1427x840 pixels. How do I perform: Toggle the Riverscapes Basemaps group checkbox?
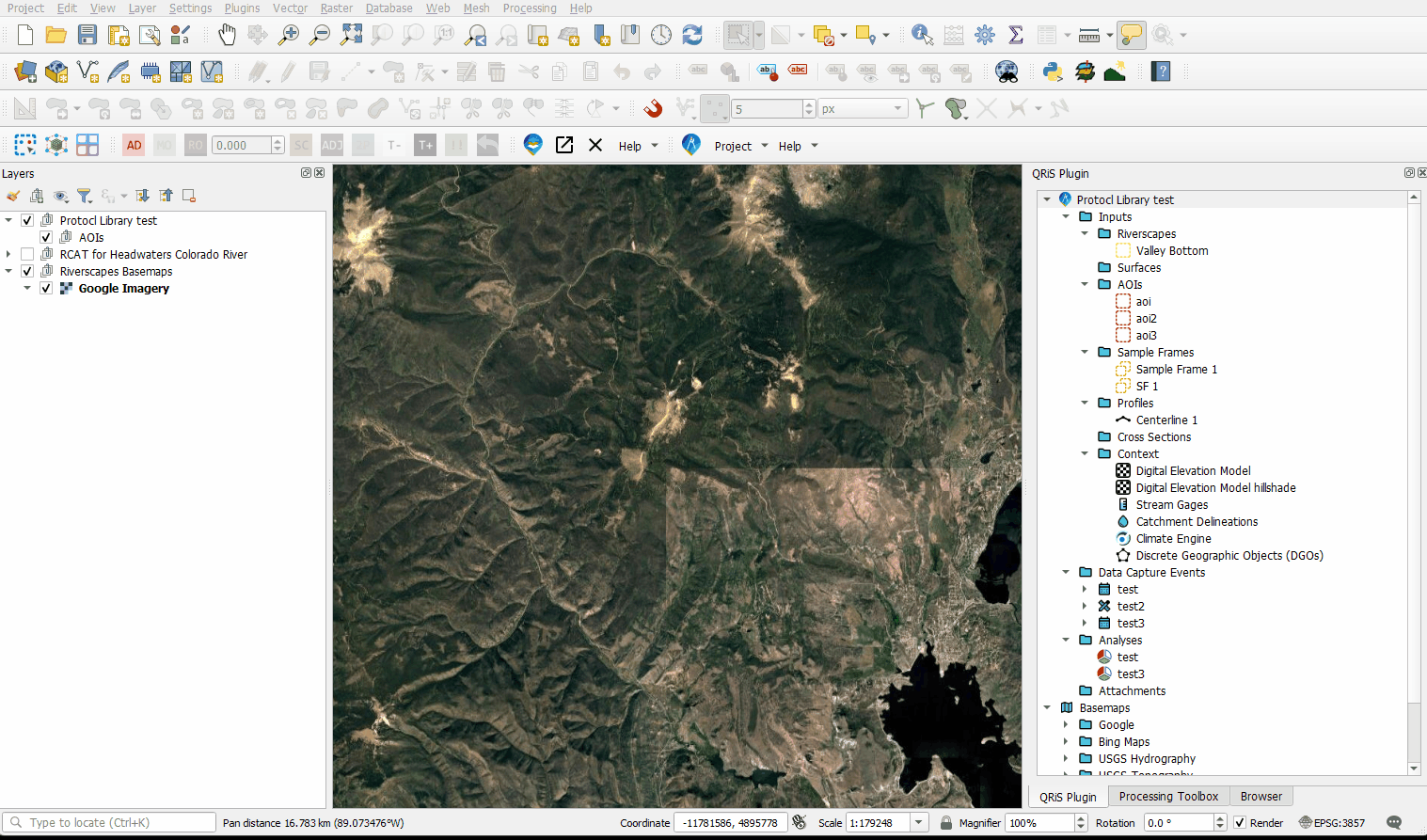click(27, 271)
